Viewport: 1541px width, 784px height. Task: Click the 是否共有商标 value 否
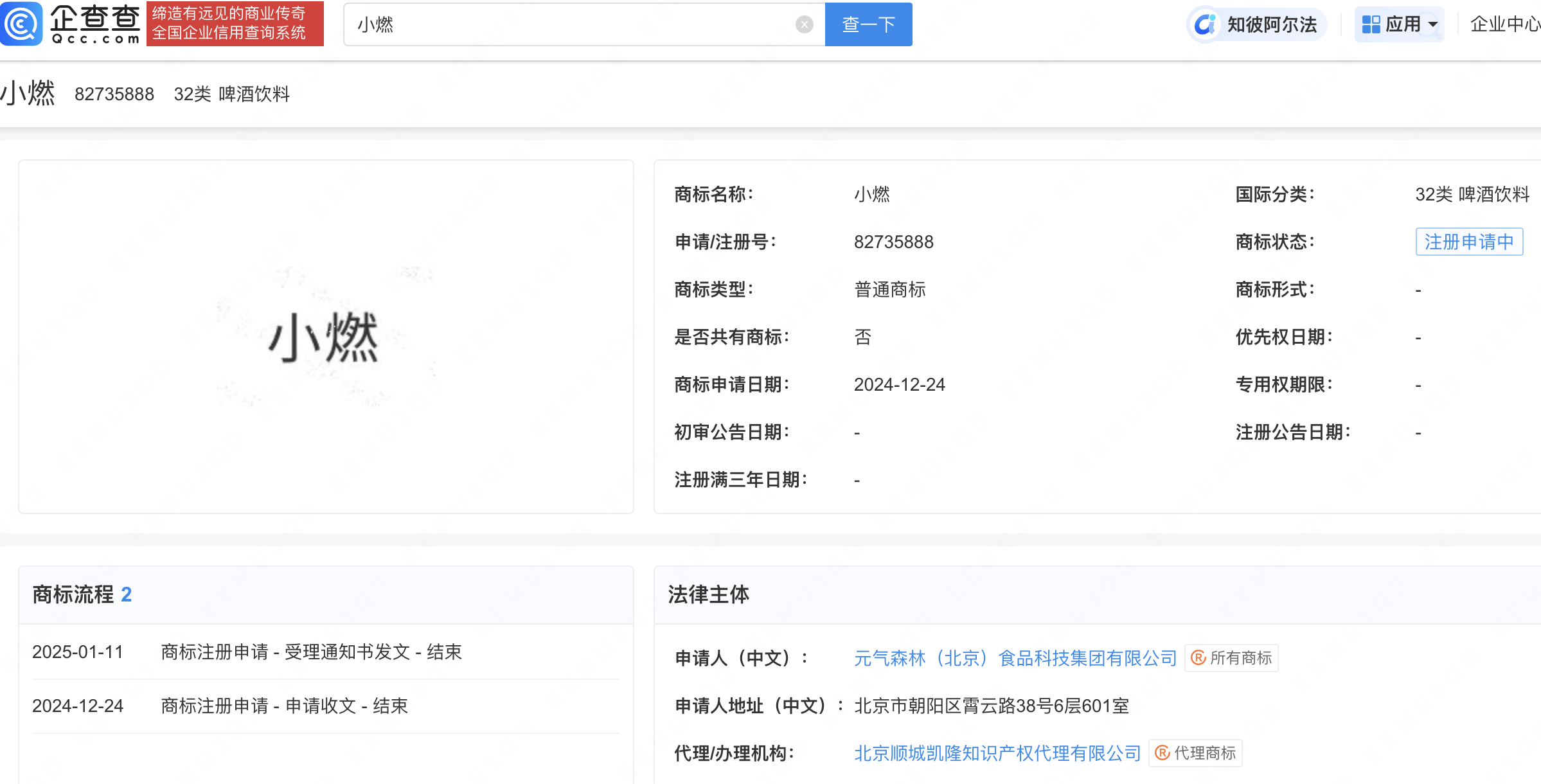pos(862,337)
